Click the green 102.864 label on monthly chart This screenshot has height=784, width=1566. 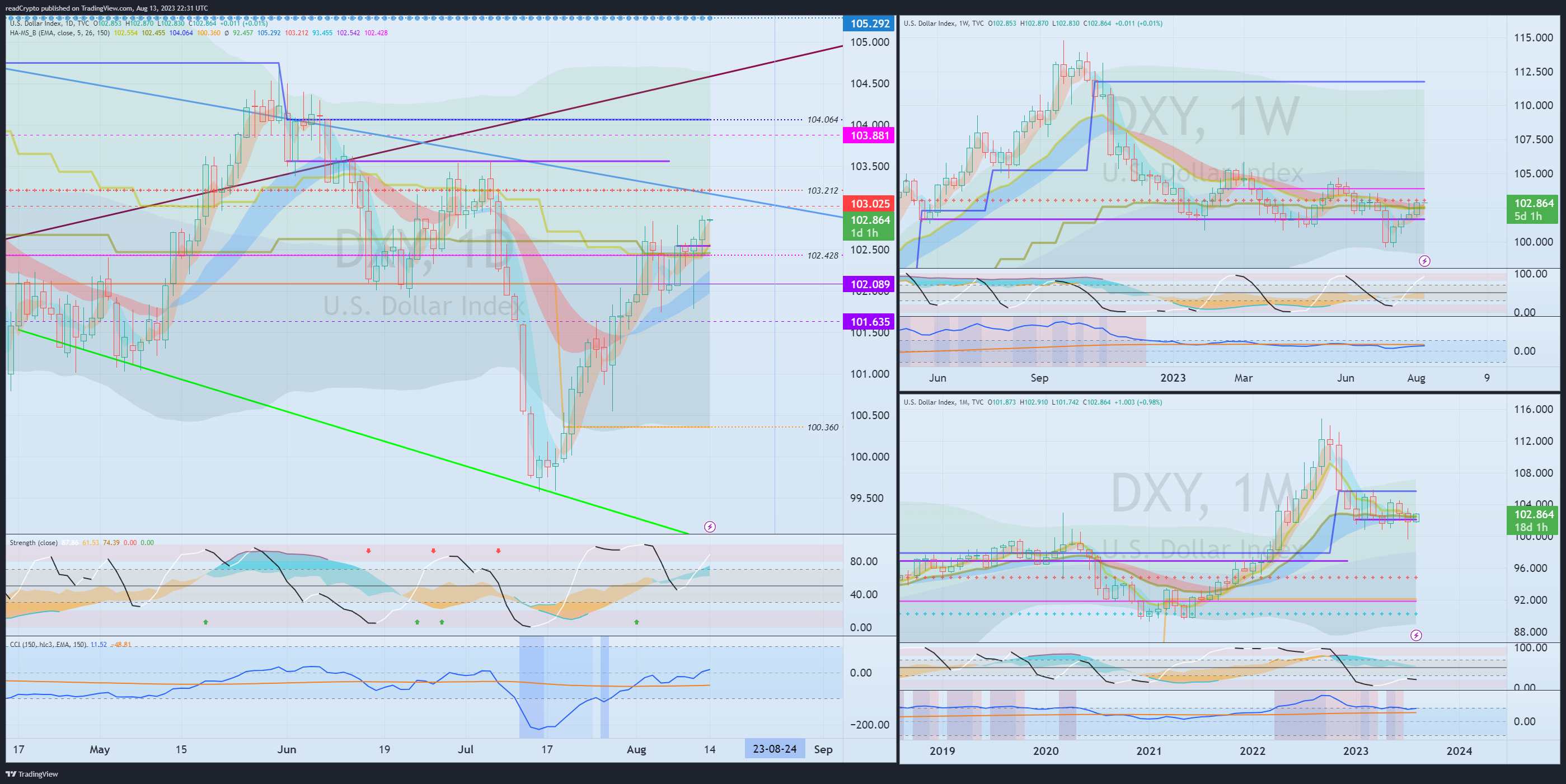1532,521
